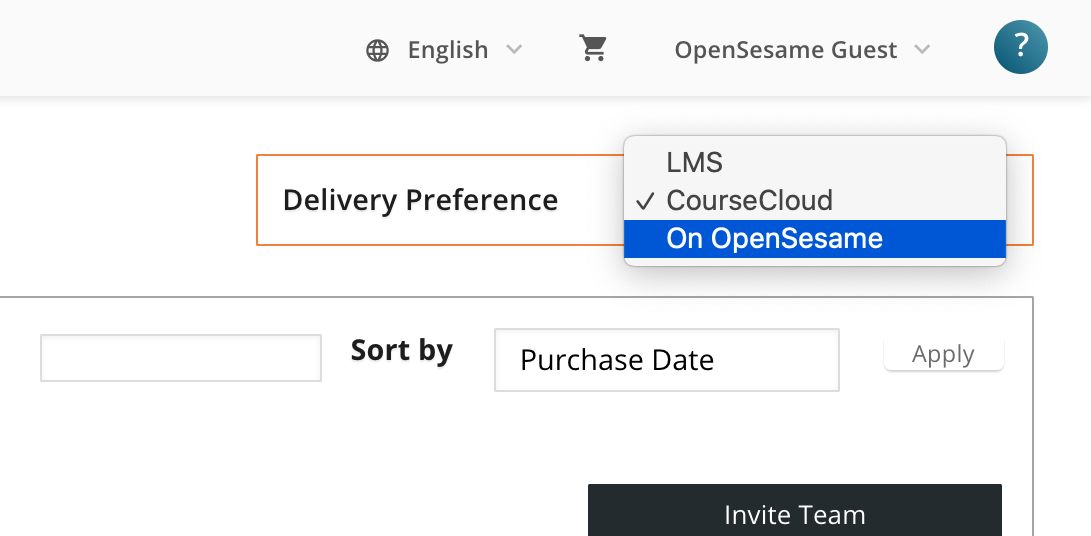Click the Apply button

pos(943,354)
